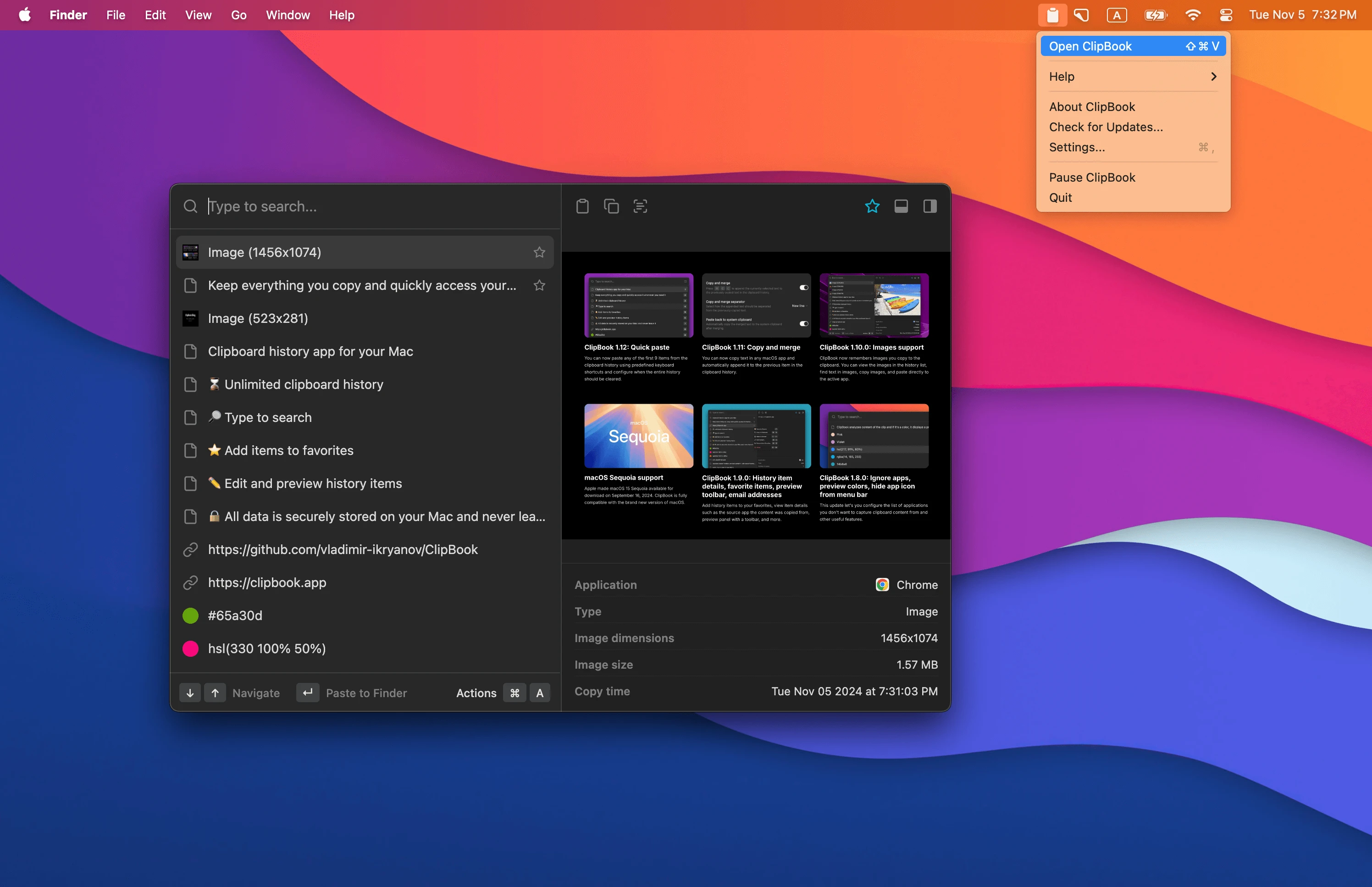Click the Paste to Finder button

[x=366, y=693]
